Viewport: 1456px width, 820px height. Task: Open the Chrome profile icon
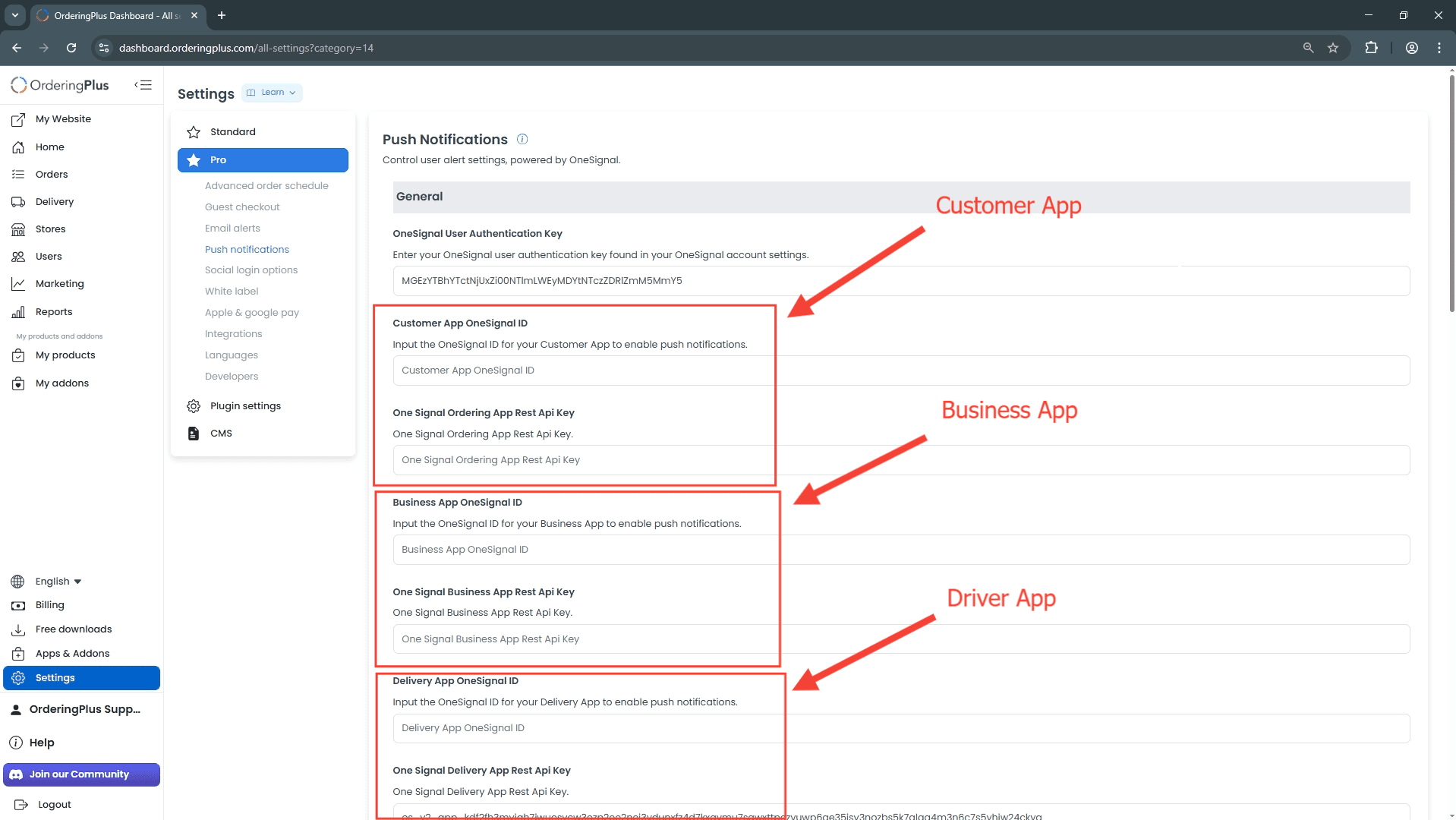tap(1411, 48)
